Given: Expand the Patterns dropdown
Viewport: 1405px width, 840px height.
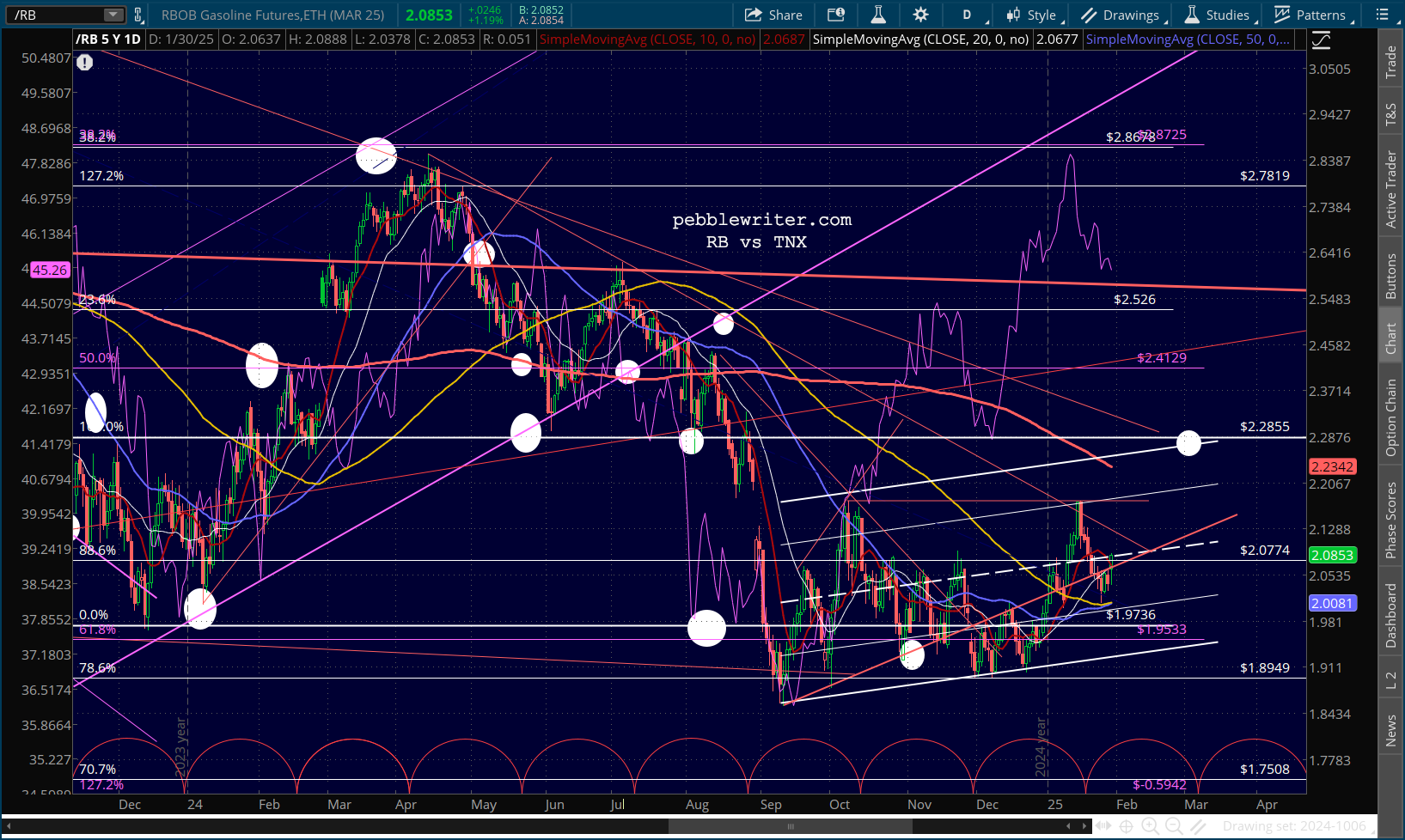Looking at the screenshot, I should (1315, 15).
